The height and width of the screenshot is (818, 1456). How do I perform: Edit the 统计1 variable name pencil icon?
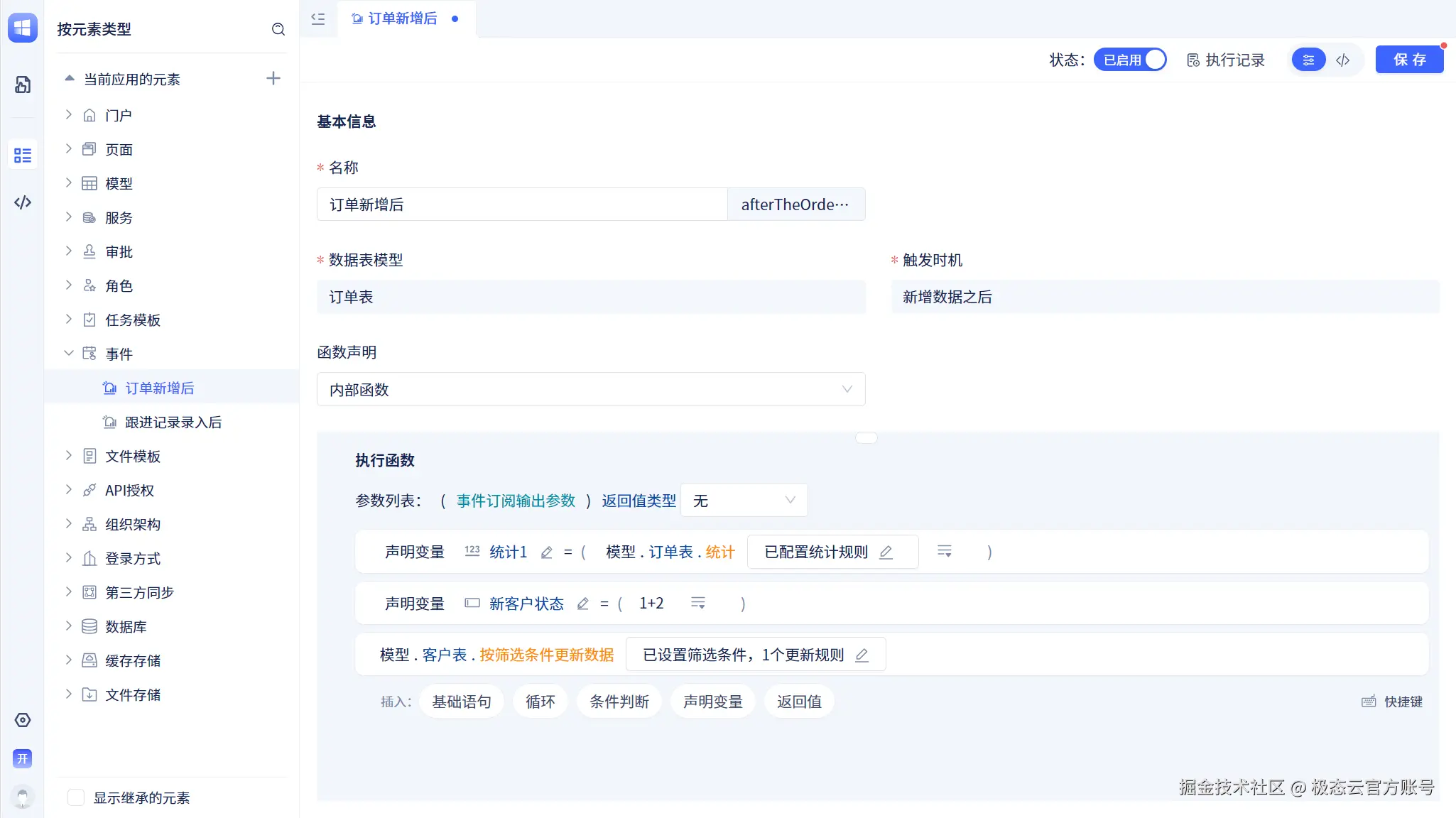[x=546, y=552]
